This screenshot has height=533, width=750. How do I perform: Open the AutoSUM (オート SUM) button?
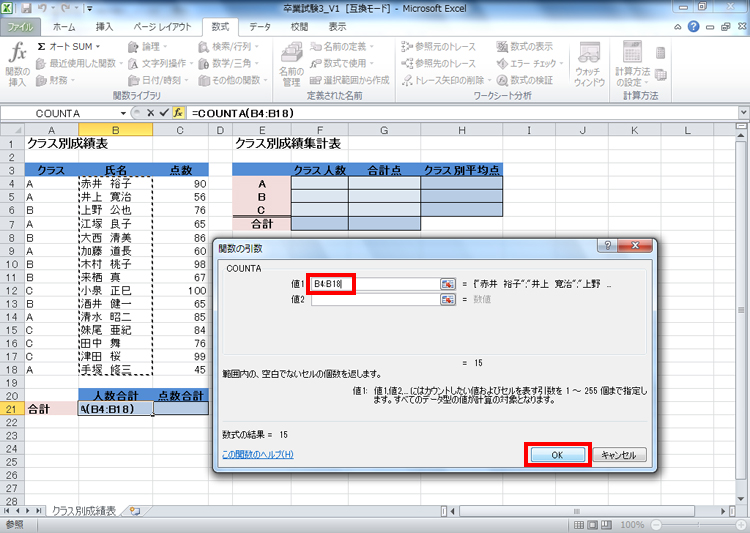(68, 46)
